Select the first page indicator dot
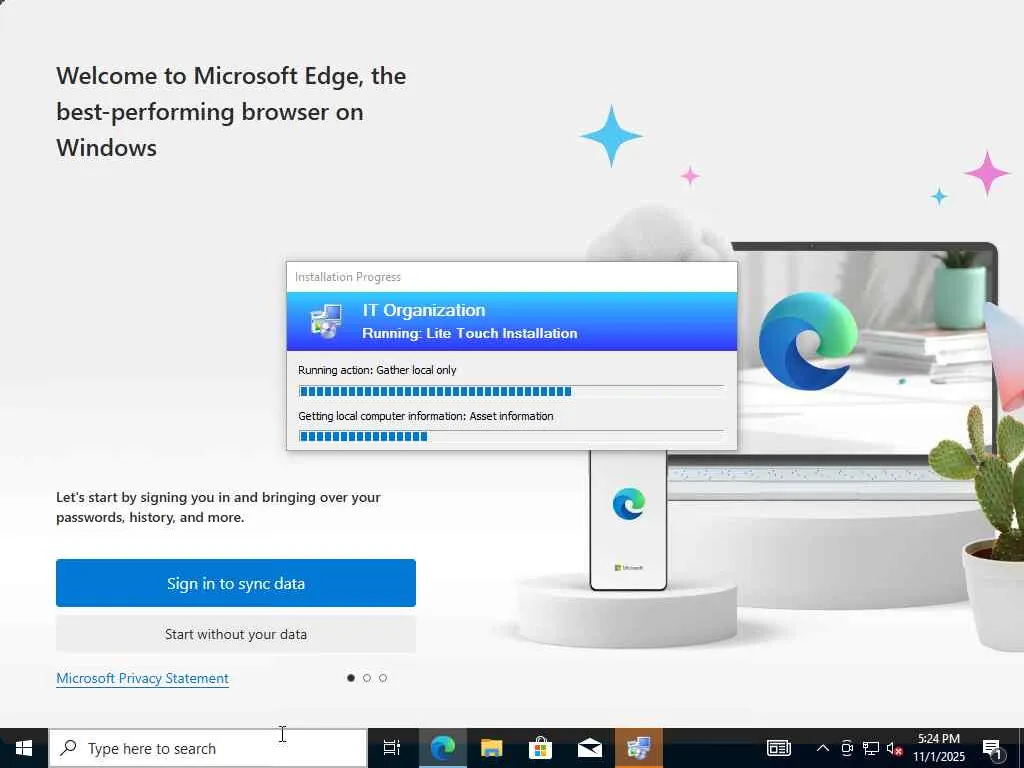This screenshot has width=1024, height=768. (x=351, y=678)
